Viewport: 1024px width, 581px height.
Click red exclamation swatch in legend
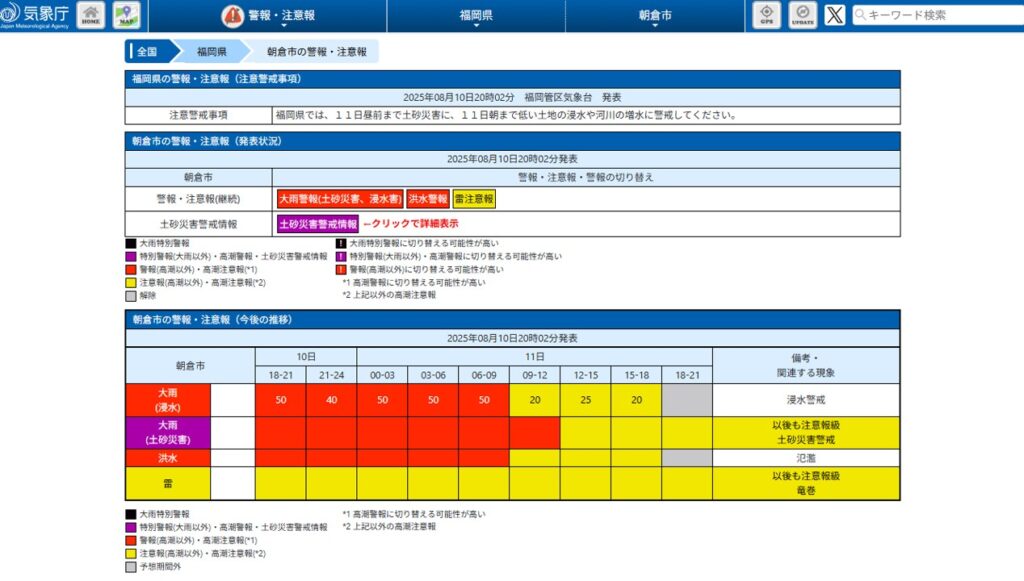341,270
